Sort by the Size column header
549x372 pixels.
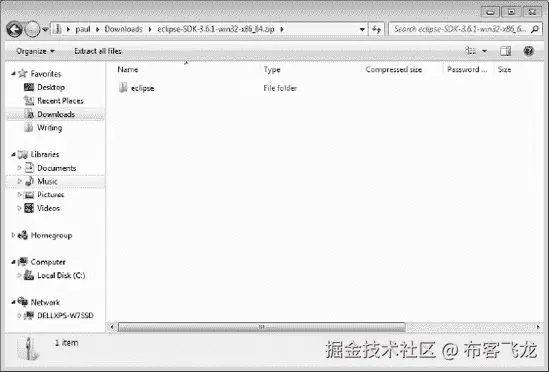[504, 69]
